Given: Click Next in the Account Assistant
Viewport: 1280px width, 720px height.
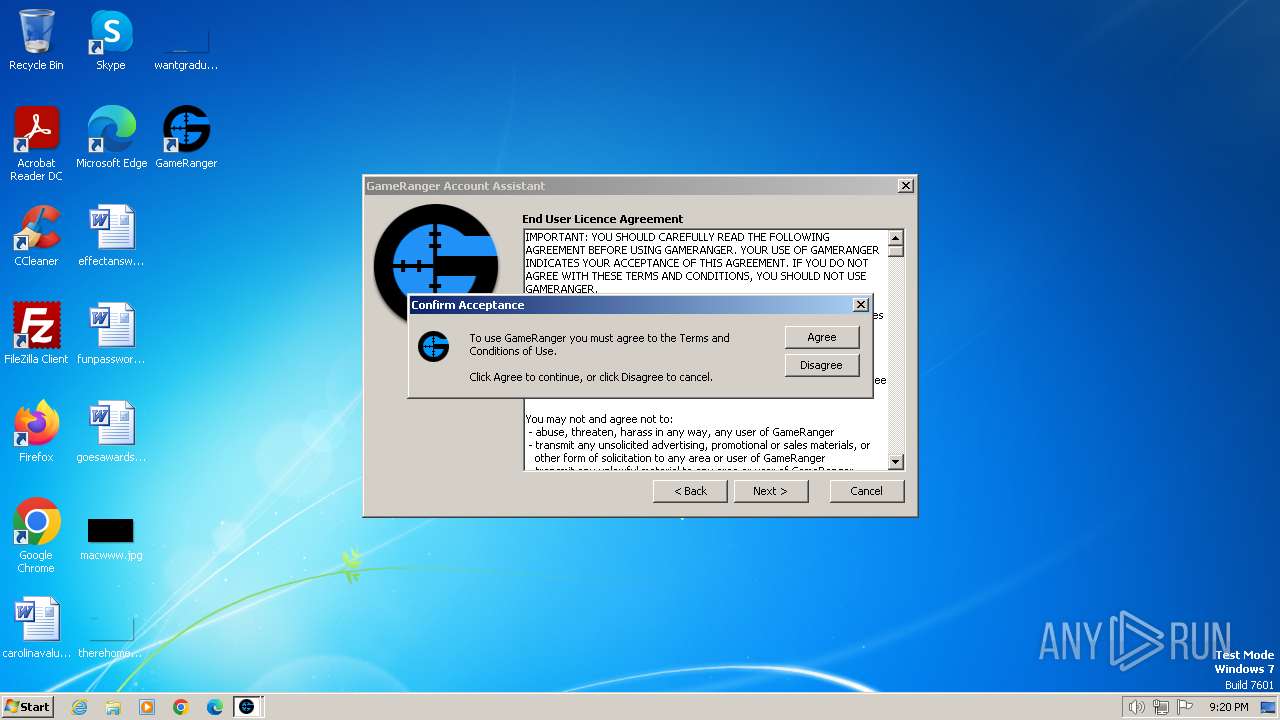Looking at the screenshot, I should click(x=770, y=491).
